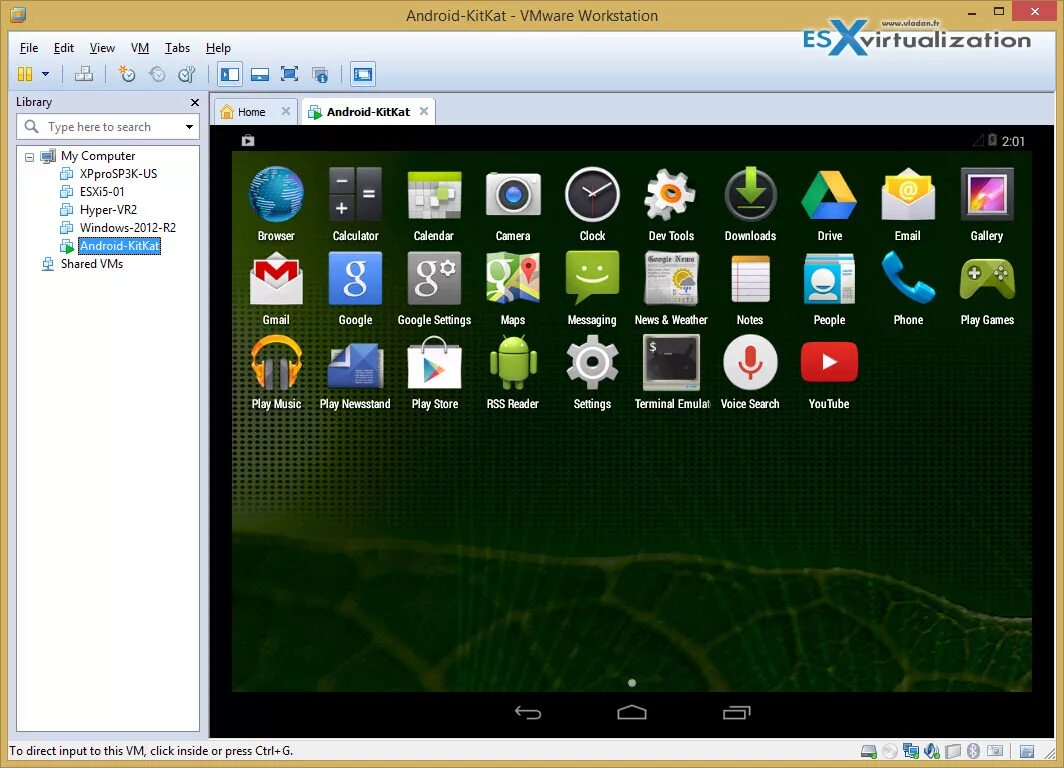Switch to Unity mode toolbar icon
The width and height of the screenshot is (1064, 768).
pos(320,74)
